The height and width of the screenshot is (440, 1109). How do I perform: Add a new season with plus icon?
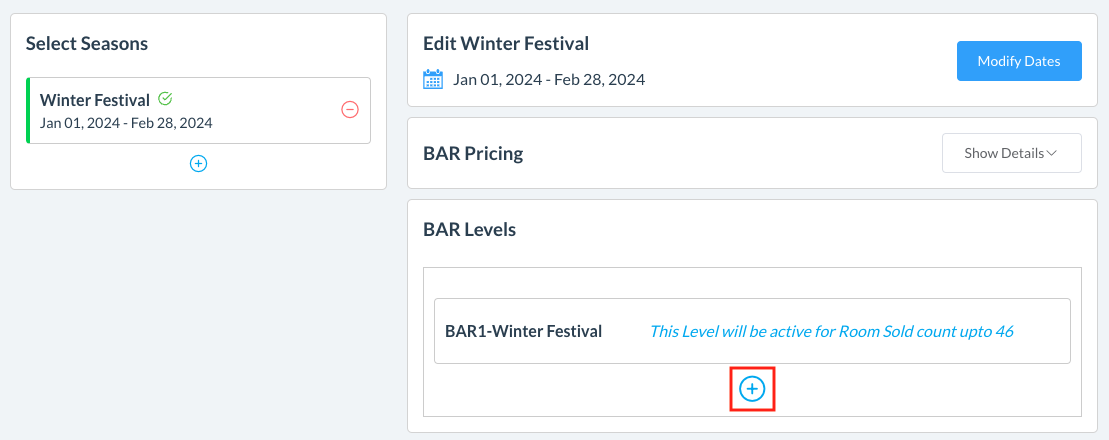point(198,163)
